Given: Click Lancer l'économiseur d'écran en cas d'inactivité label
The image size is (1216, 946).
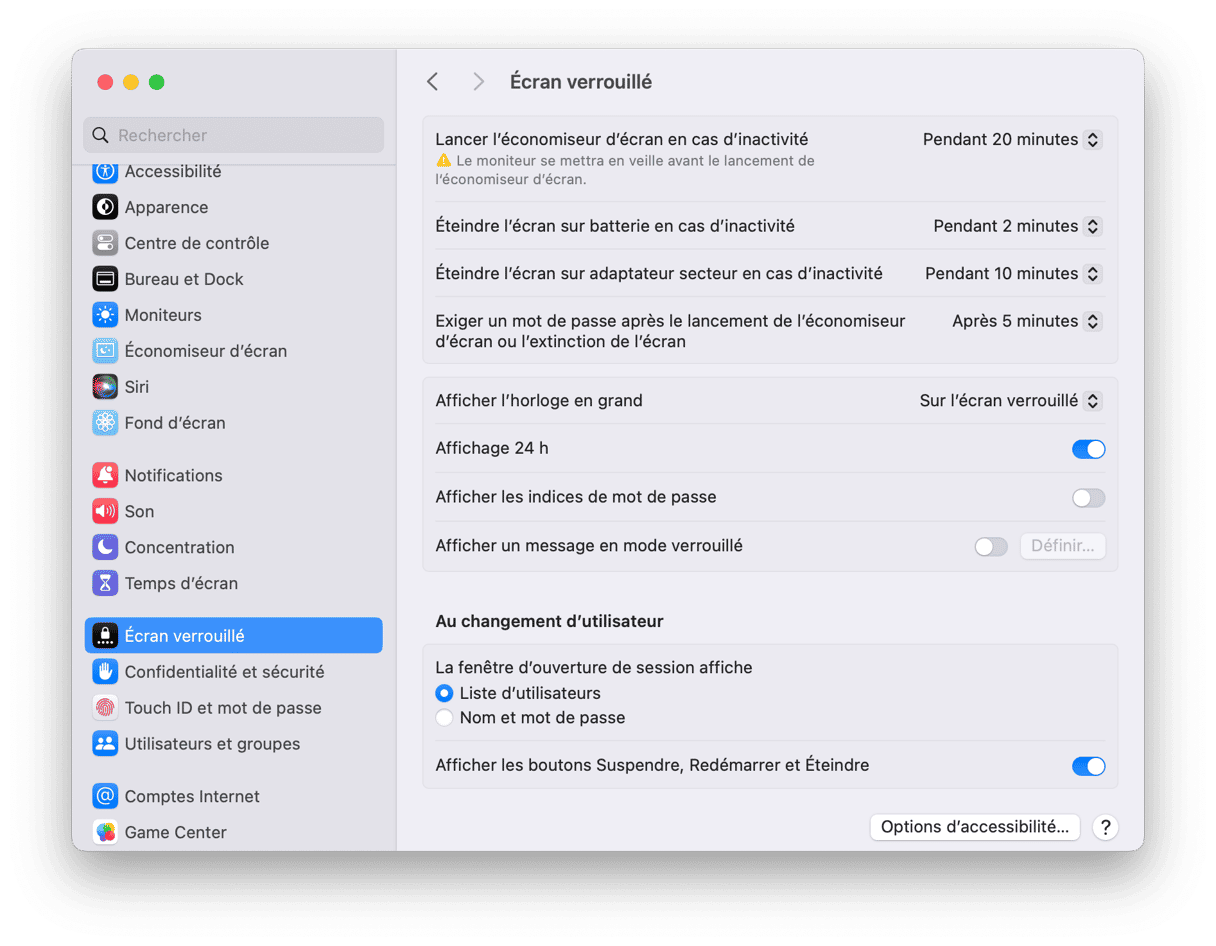Looking at the screenshot, I should coord(622,139).
